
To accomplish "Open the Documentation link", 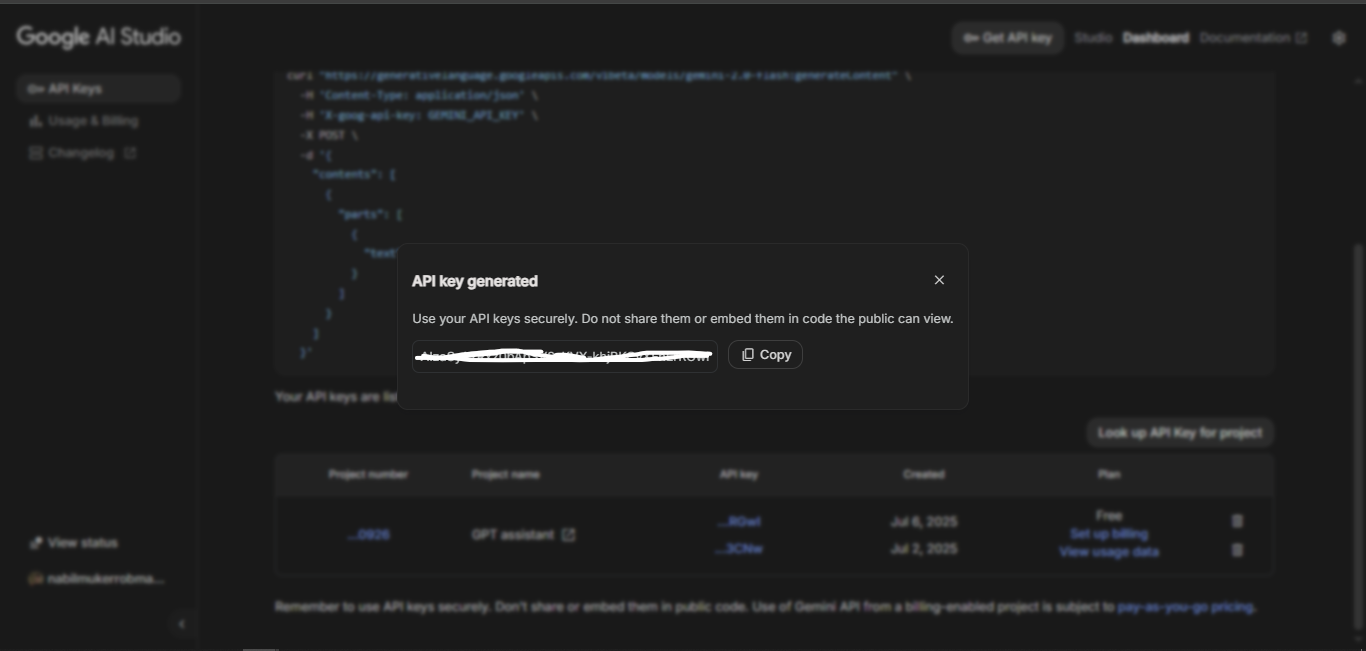I will click(1253, 38).
